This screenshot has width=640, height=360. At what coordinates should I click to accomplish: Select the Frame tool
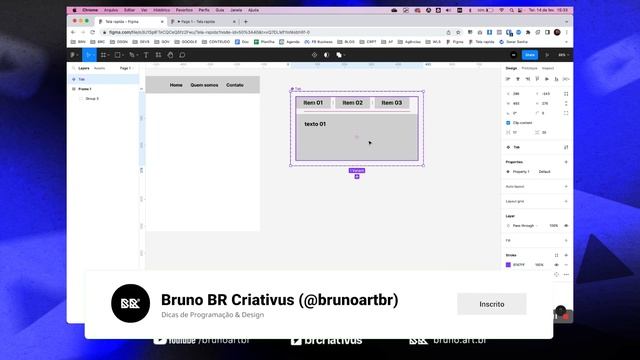click(x=103, y=55)
